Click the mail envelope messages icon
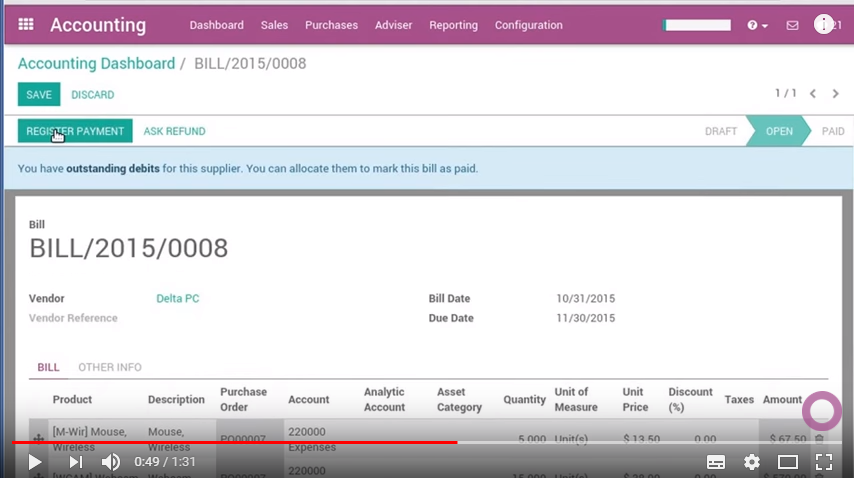The height and width of the screenshot is (478, 854). (x=792, y=26)
